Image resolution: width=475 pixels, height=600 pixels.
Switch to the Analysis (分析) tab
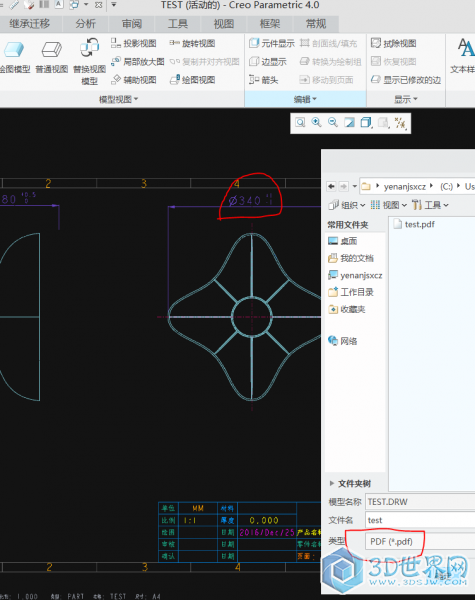click(85, 24)
